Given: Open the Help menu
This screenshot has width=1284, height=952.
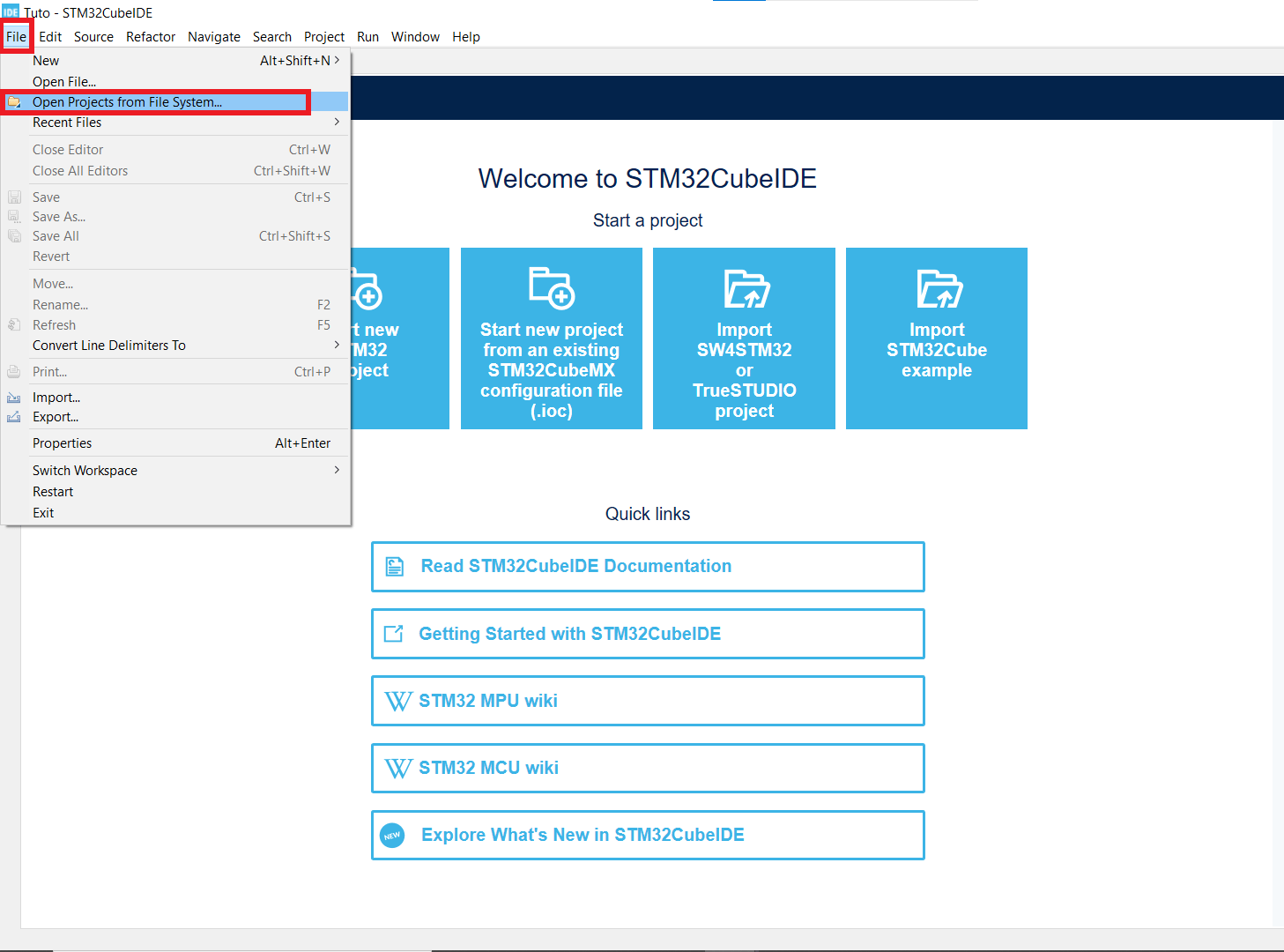Looking at the screenshot, I should pos(466,37).
